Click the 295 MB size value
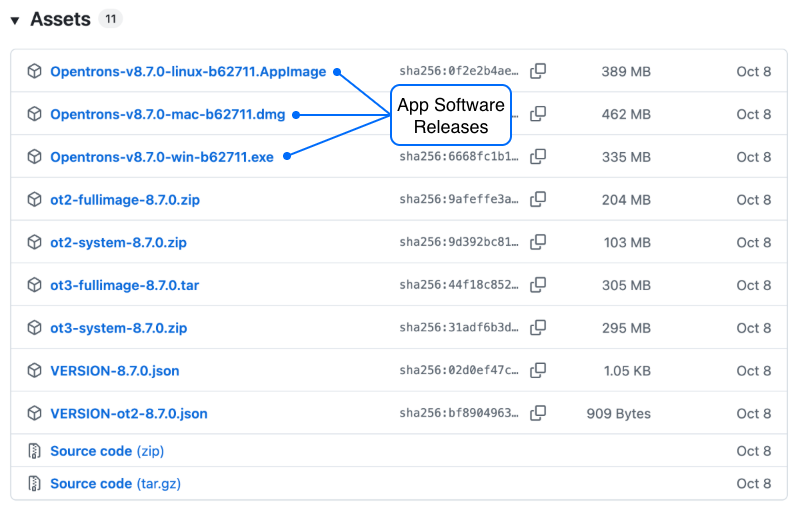Viewport: 800px width, 516px height. coord(626,328)
